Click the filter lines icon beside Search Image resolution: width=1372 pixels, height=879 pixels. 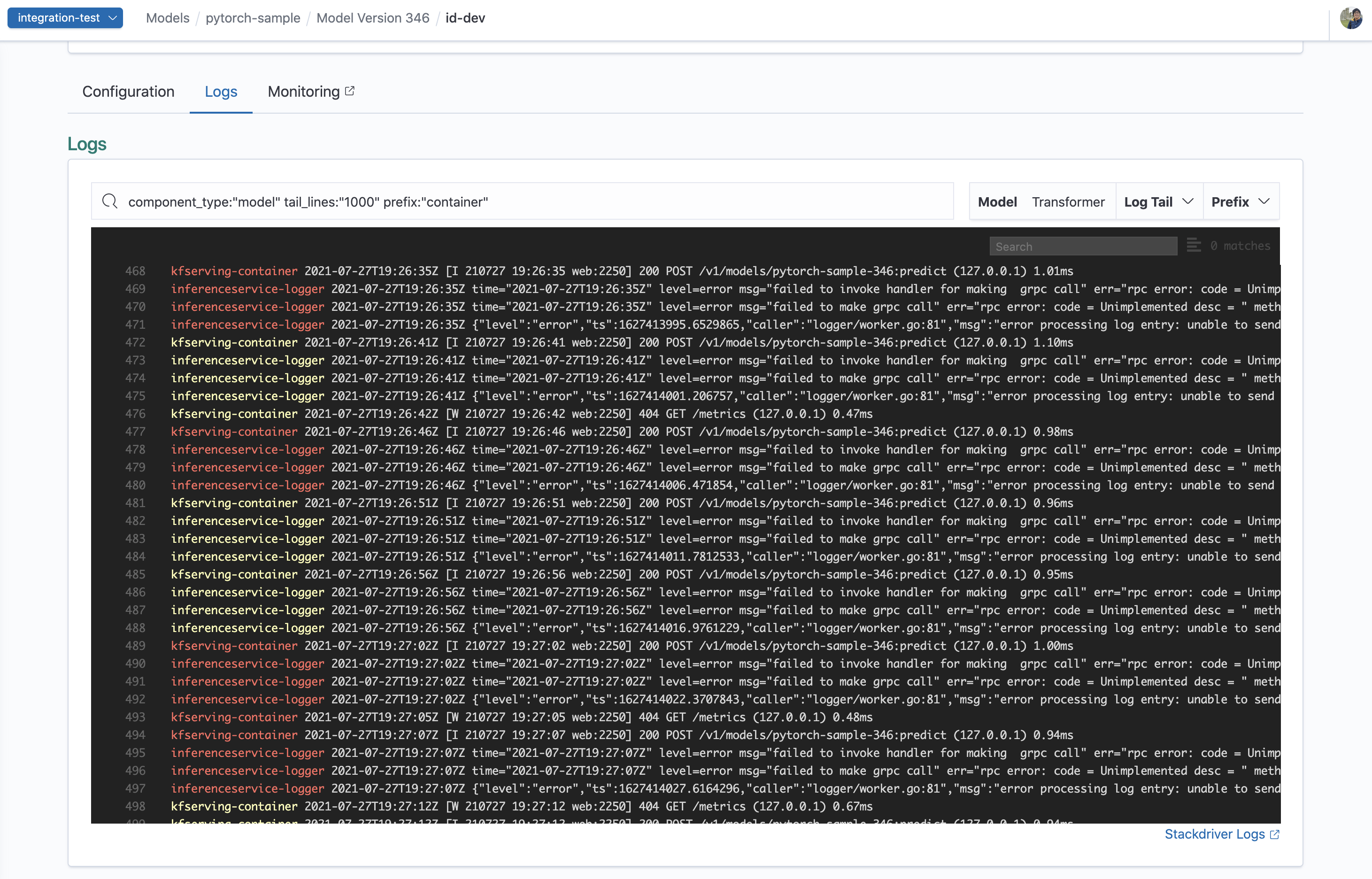click(x=1194, y=246)
